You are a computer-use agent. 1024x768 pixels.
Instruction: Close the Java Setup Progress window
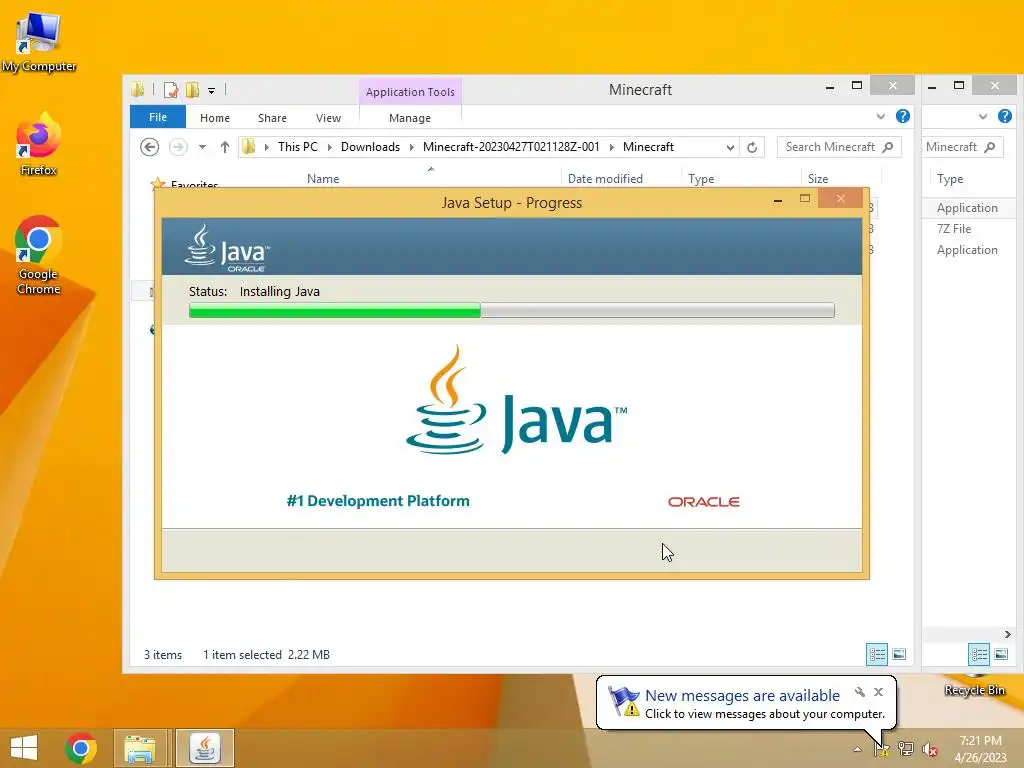840,199
